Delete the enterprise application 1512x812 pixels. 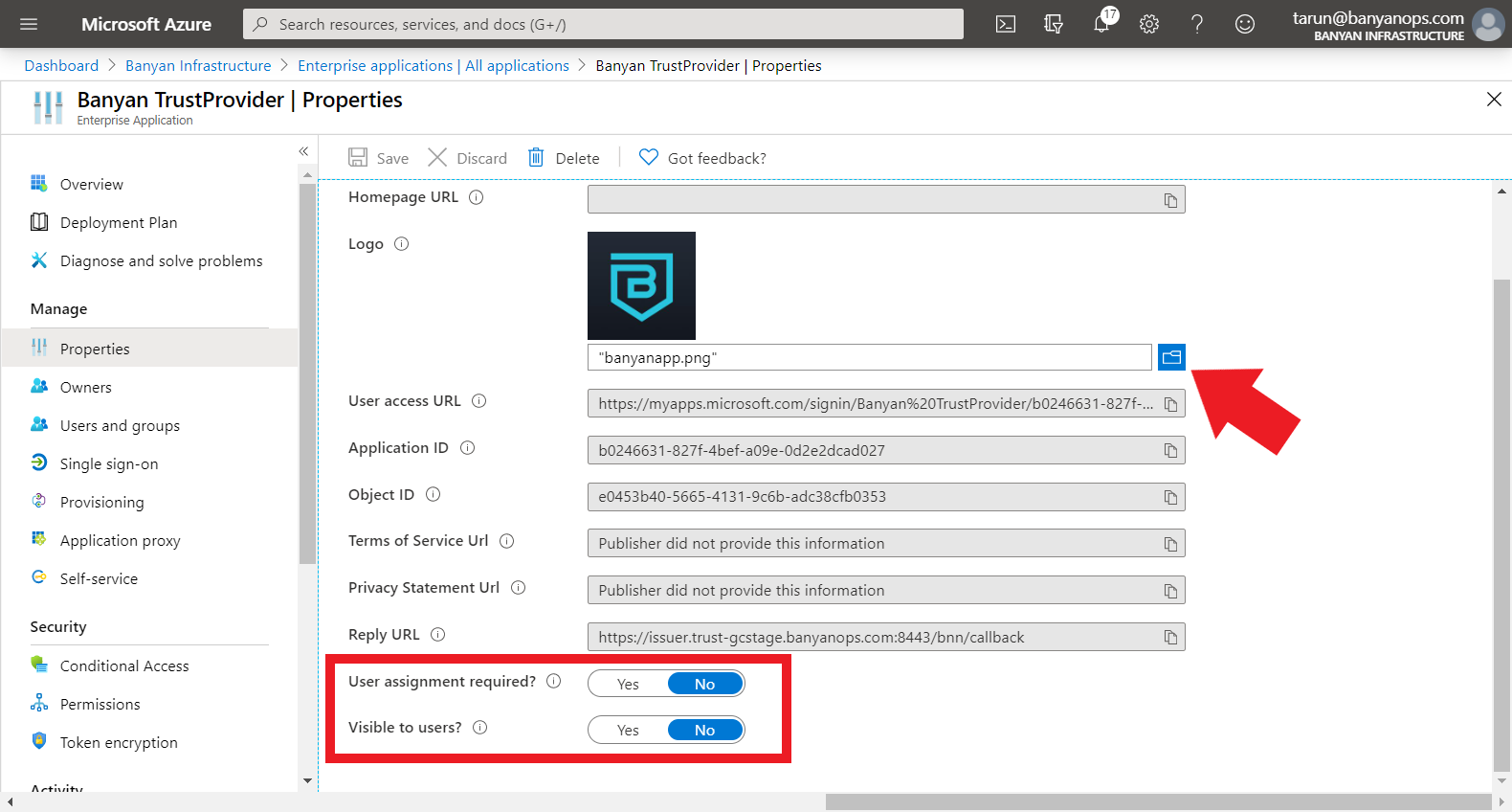(564, 158)
